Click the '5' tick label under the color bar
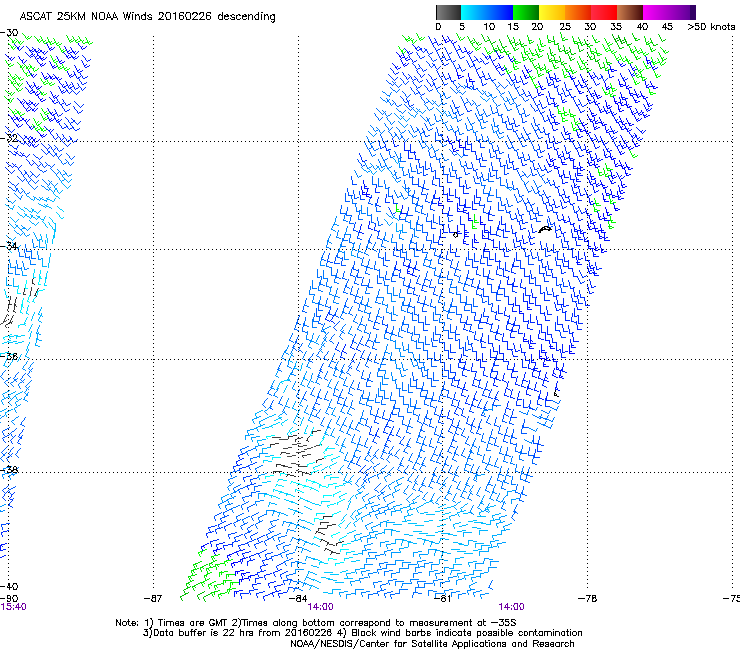 (x=462, y=27)
